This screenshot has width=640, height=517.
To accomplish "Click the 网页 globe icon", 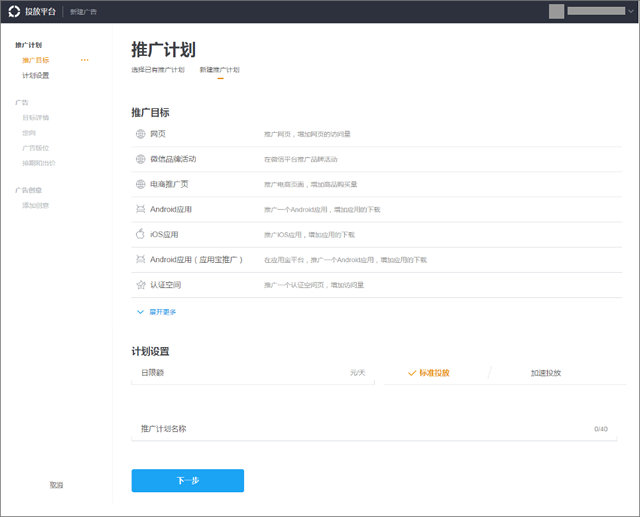I will coord(140,133).
